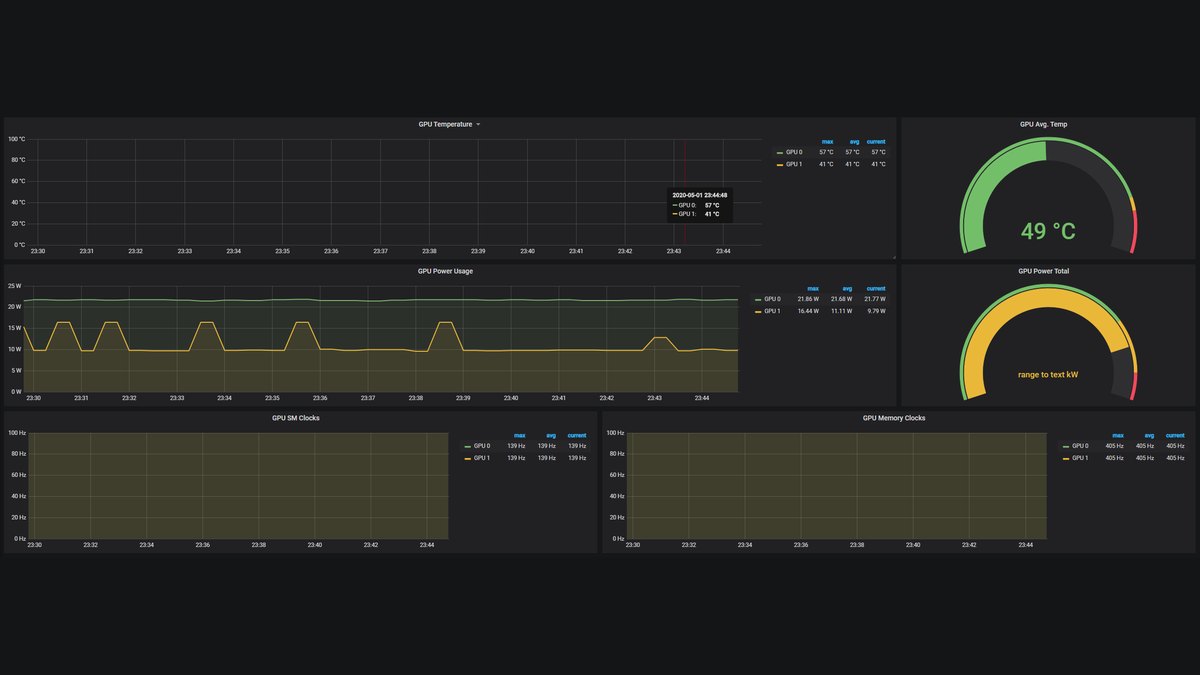Image resolution: width=1200 pixels, height=675 pixels.
Task: Sort GPU SM Clocks legend by current
Action: pos(577,436)
